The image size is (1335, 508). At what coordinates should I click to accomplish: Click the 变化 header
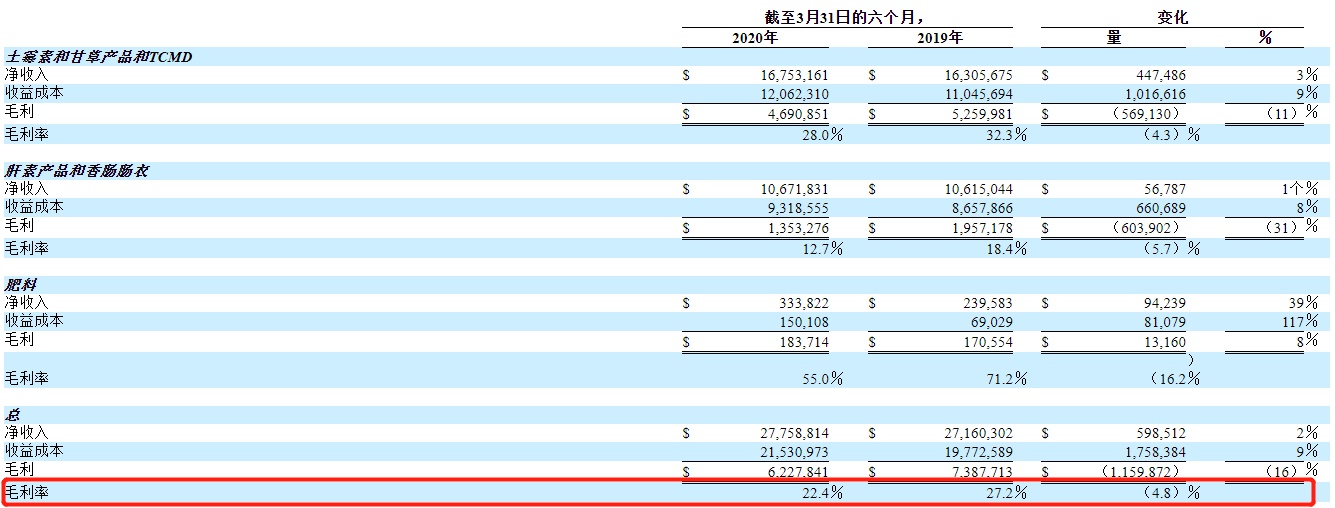pyautogui.click(x=1173, y=17)
